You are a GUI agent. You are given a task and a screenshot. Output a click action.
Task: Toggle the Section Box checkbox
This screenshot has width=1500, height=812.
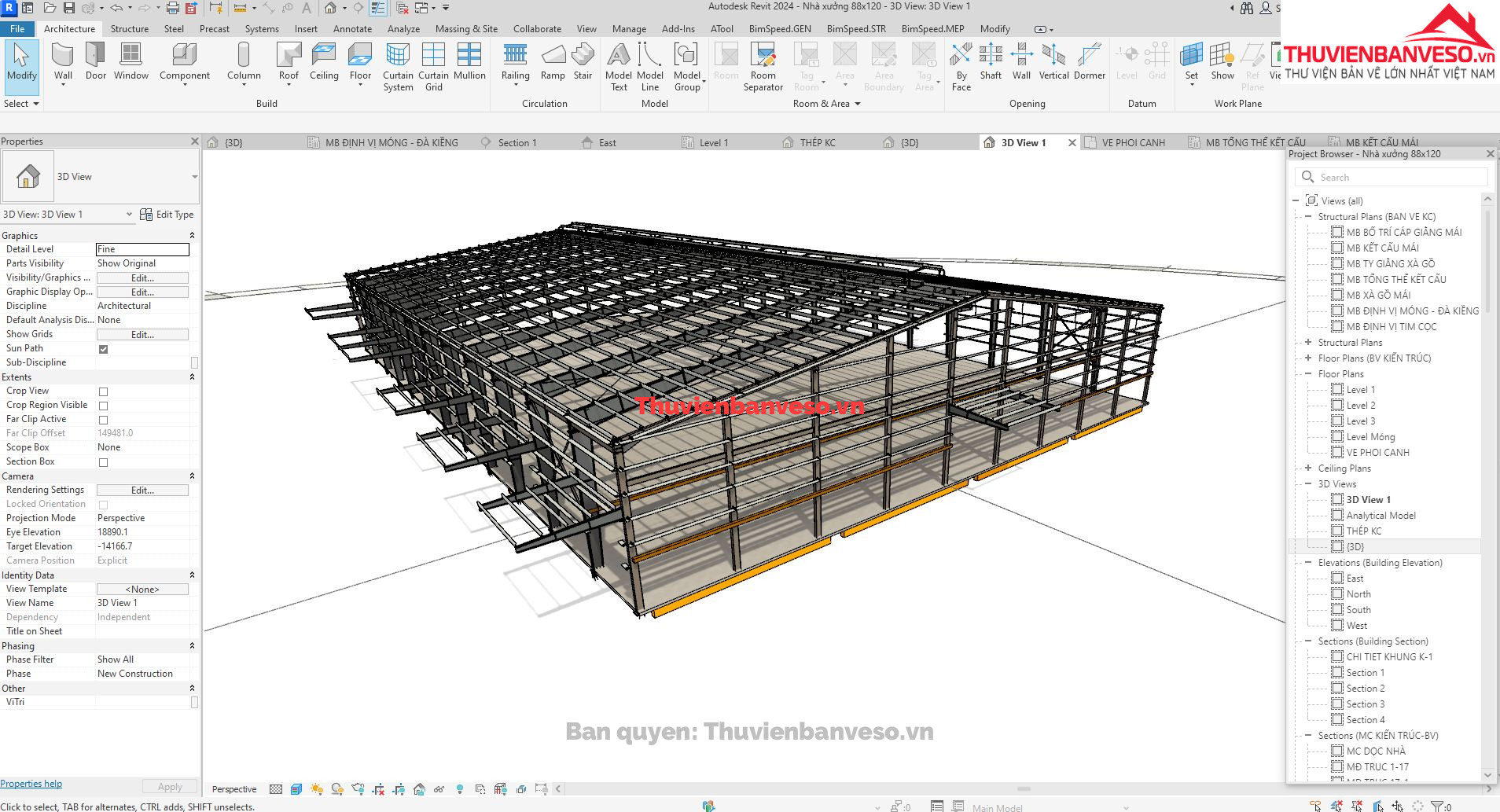(x=103, y=462)
